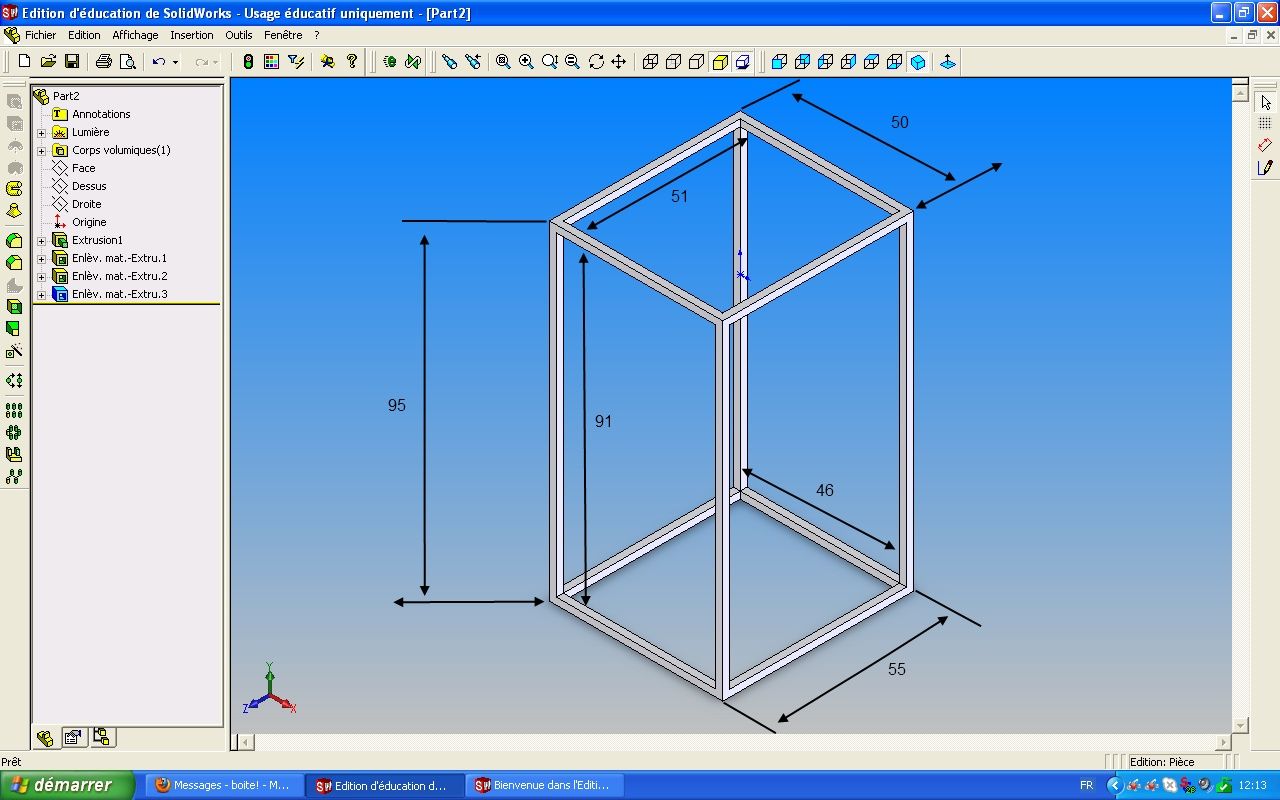This screenshot has height=800, width=1280.
Task: Select the Lignes cachées supprimées display mode
Action: tap(697, 61)
